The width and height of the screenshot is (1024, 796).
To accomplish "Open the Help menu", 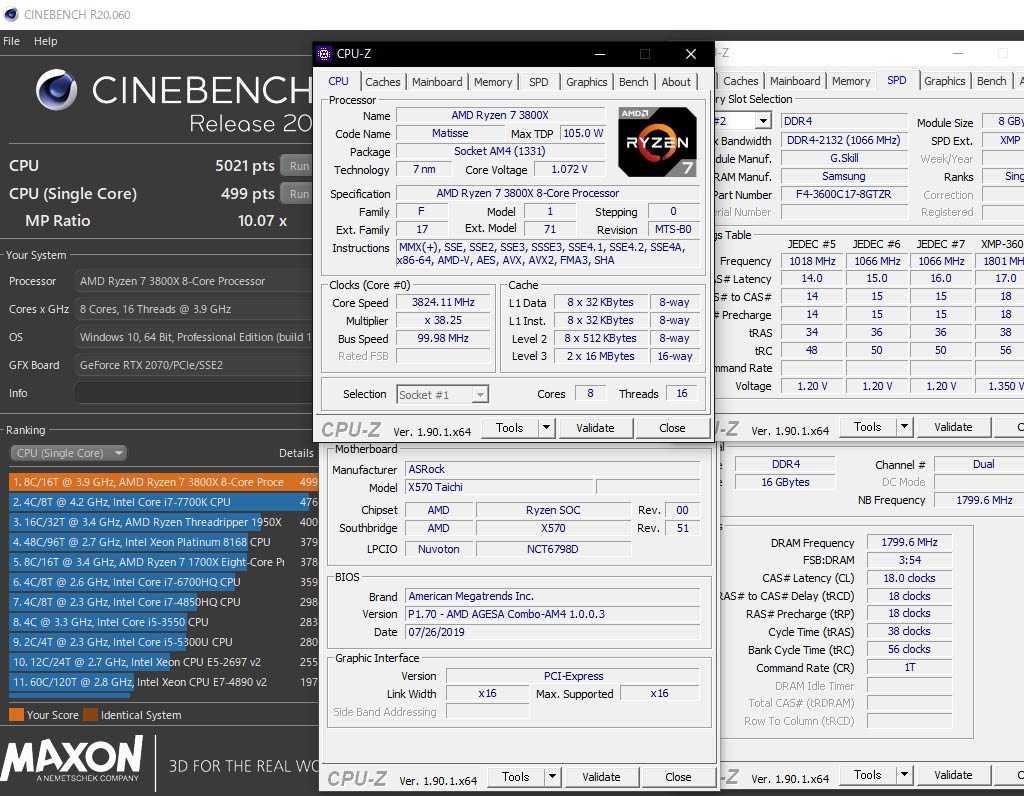I will coord(45,41).
